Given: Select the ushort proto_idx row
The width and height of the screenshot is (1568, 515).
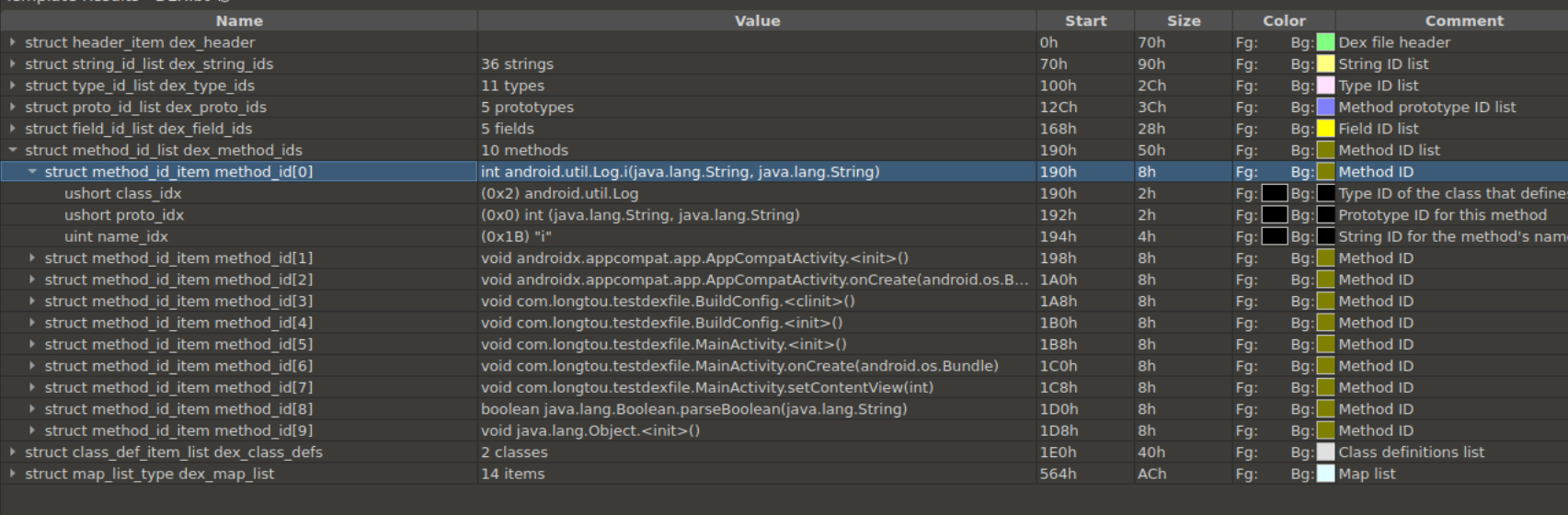Looking at the screenshot, I should tap(124, 215).
